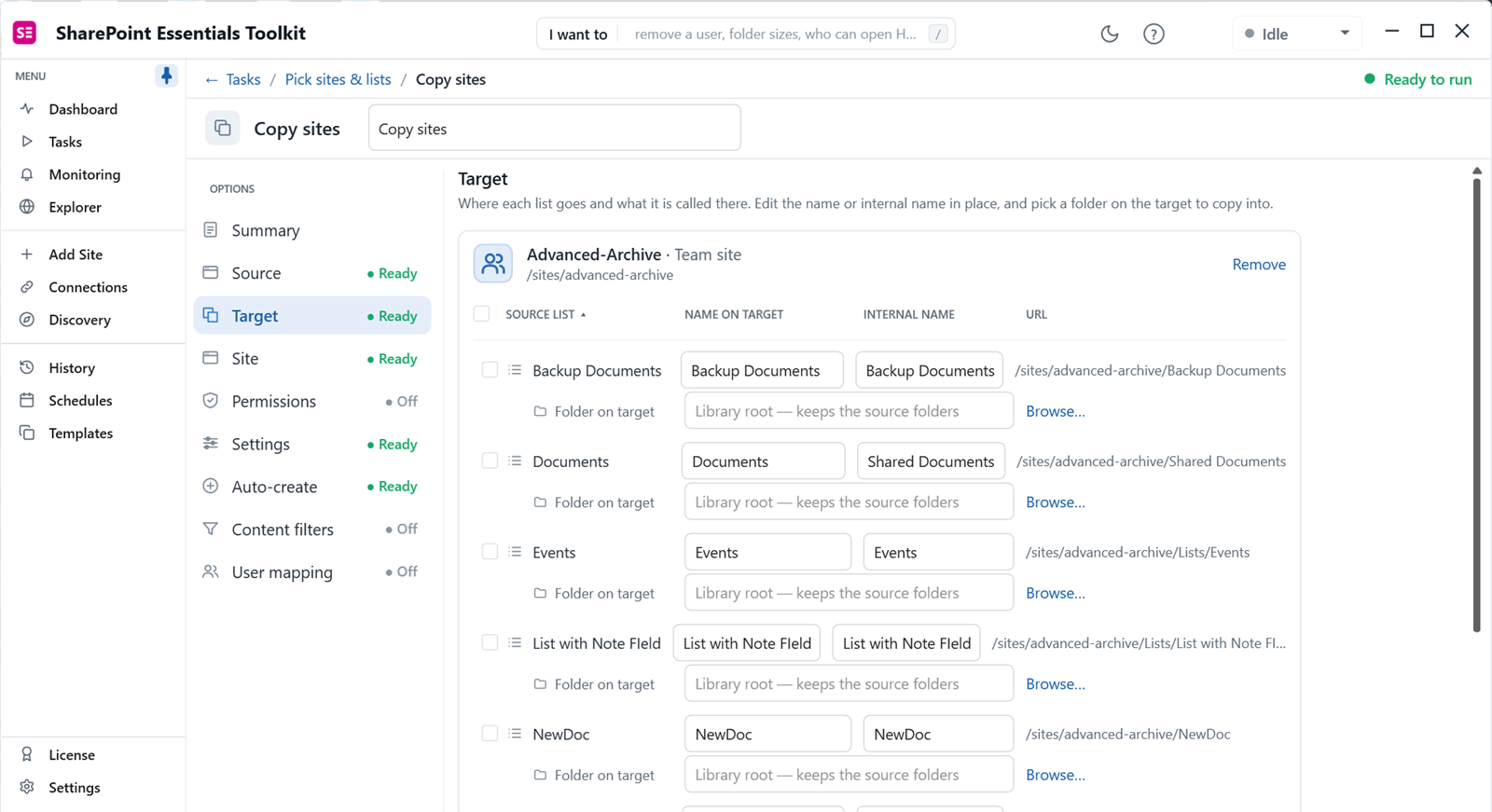This screenshot has height=812, width=1492.
Task: Check the Backup Documents row checkbox
Action: pos(490,370)
